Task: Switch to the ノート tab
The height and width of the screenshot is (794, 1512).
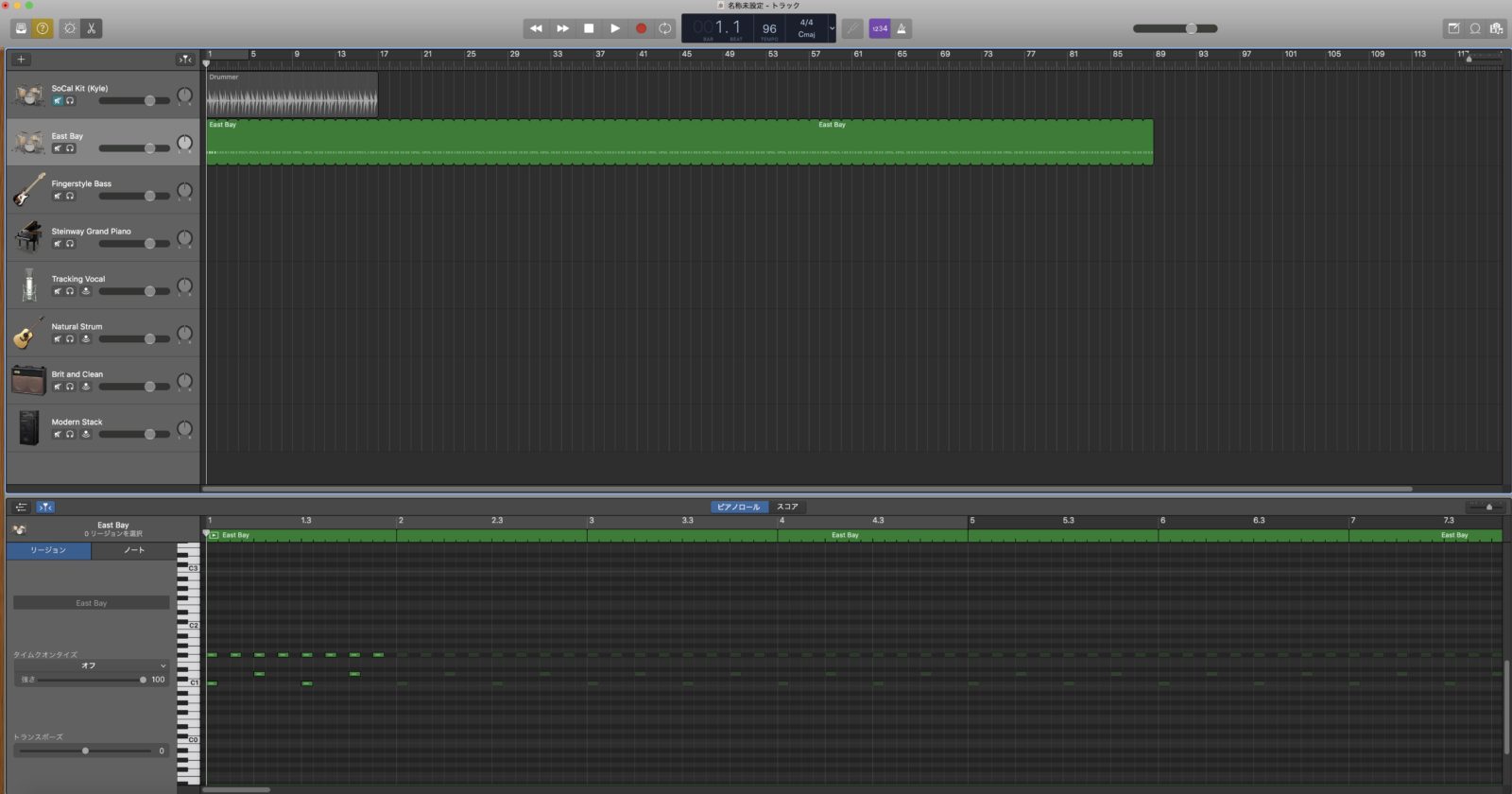Action: coord(134,550)
